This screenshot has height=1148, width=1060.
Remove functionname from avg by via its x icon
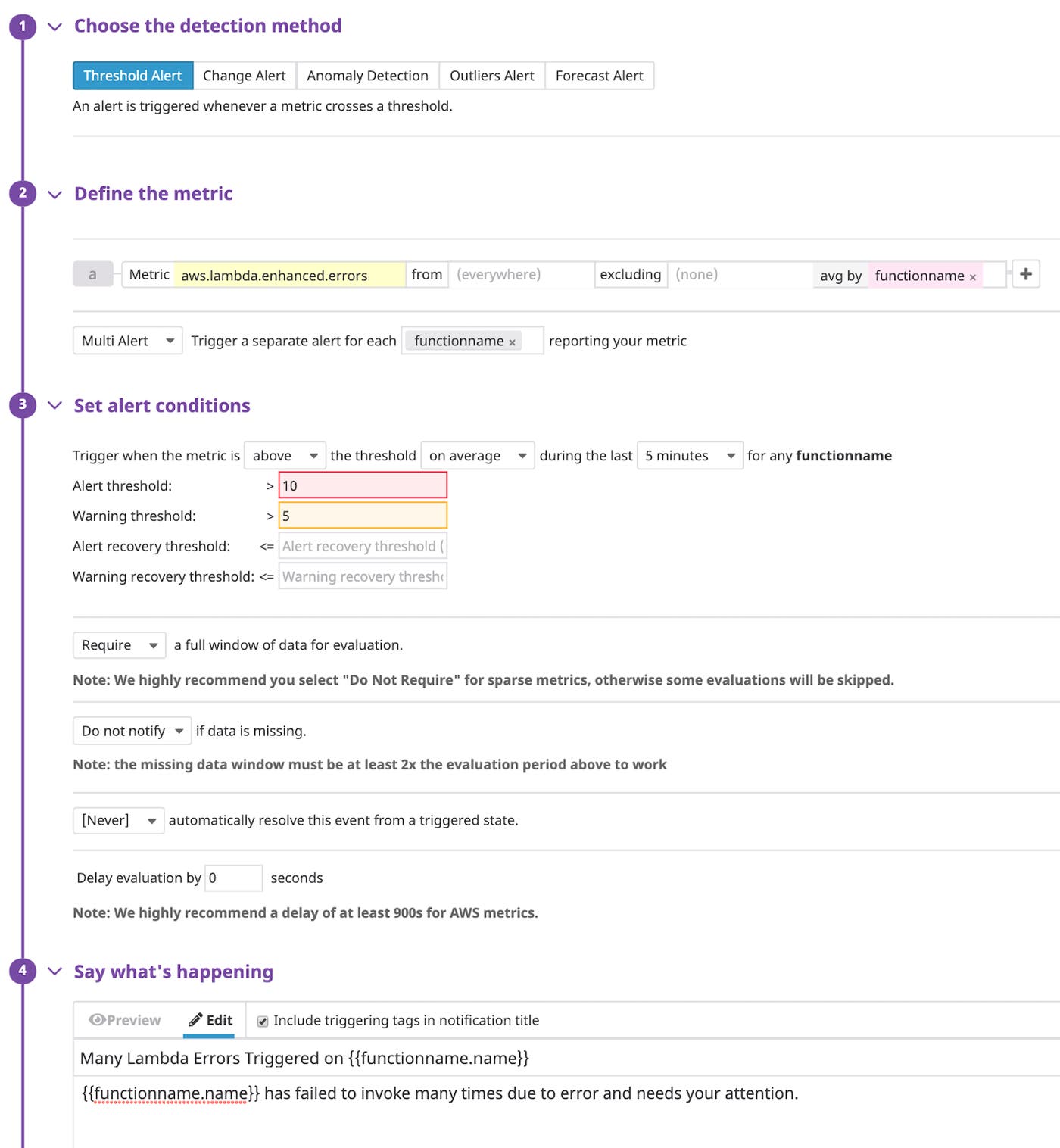[974, 276]
